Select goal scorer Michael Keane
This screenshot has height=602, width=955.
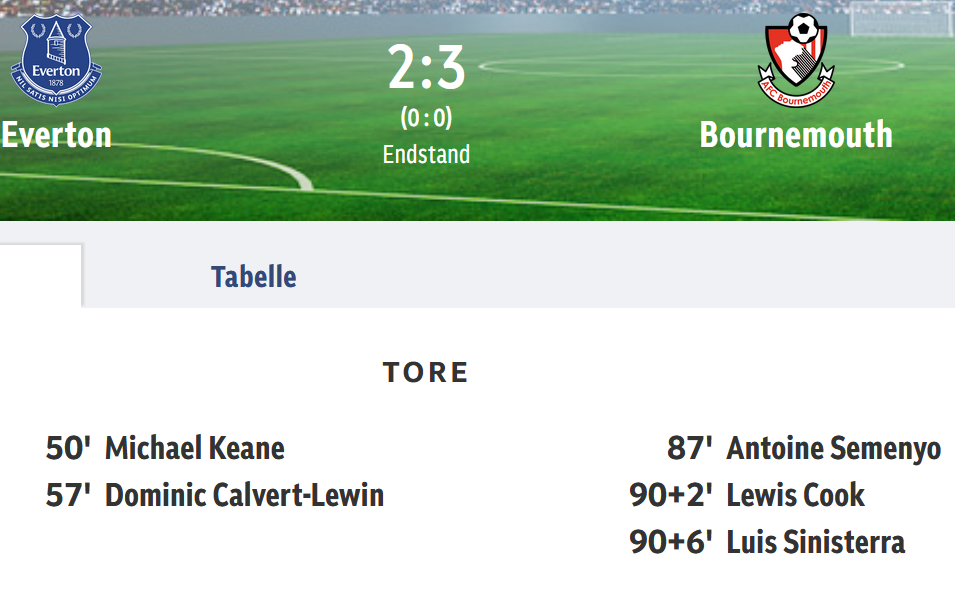point(195,448)
